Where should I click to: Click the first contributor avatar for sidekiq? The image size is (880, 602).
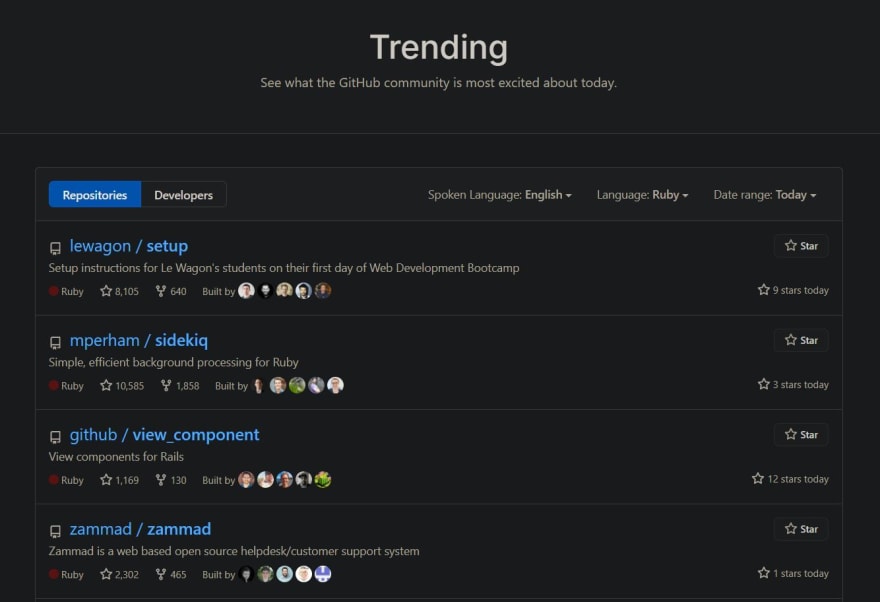click(x=259, y=385)
